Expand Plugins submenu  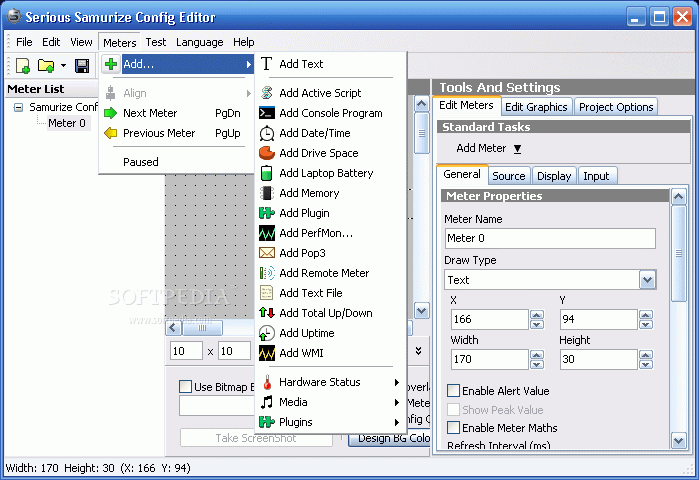click(331, 422)
